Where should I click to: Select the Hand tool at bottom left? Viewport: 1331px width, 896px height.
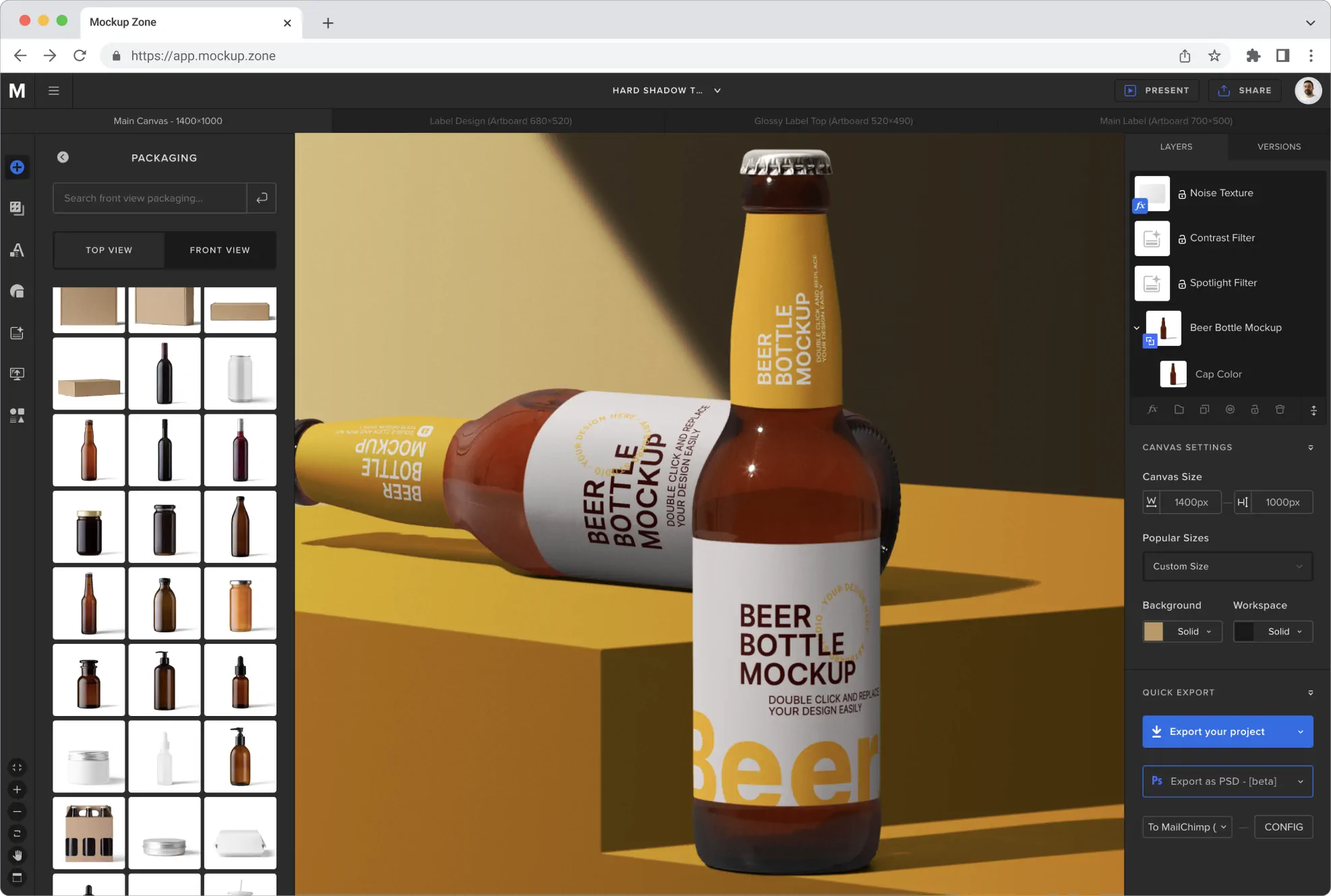[x=17, y=856]
